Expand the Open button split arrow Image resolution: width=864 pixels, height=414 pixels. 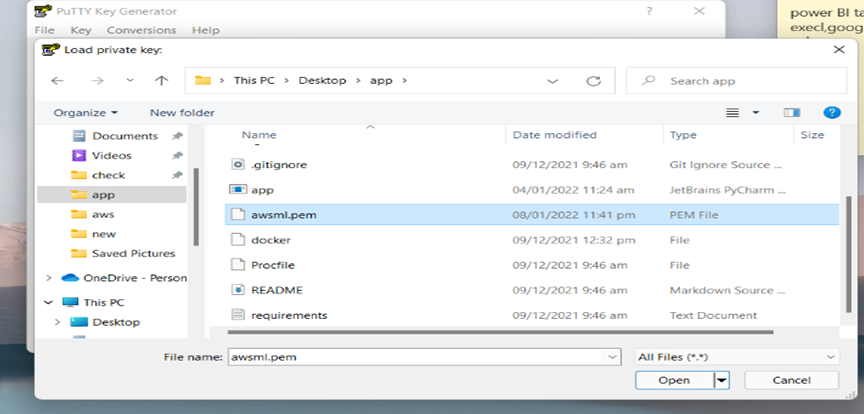coord(722,380)
